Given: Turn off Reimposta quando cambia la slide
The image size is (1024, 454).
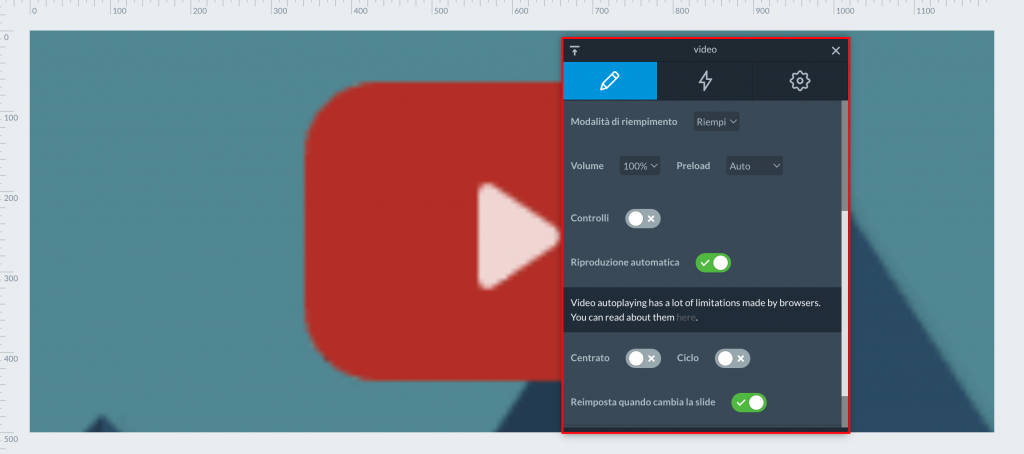Looking at the screenshot, I should tap(749, 402).
